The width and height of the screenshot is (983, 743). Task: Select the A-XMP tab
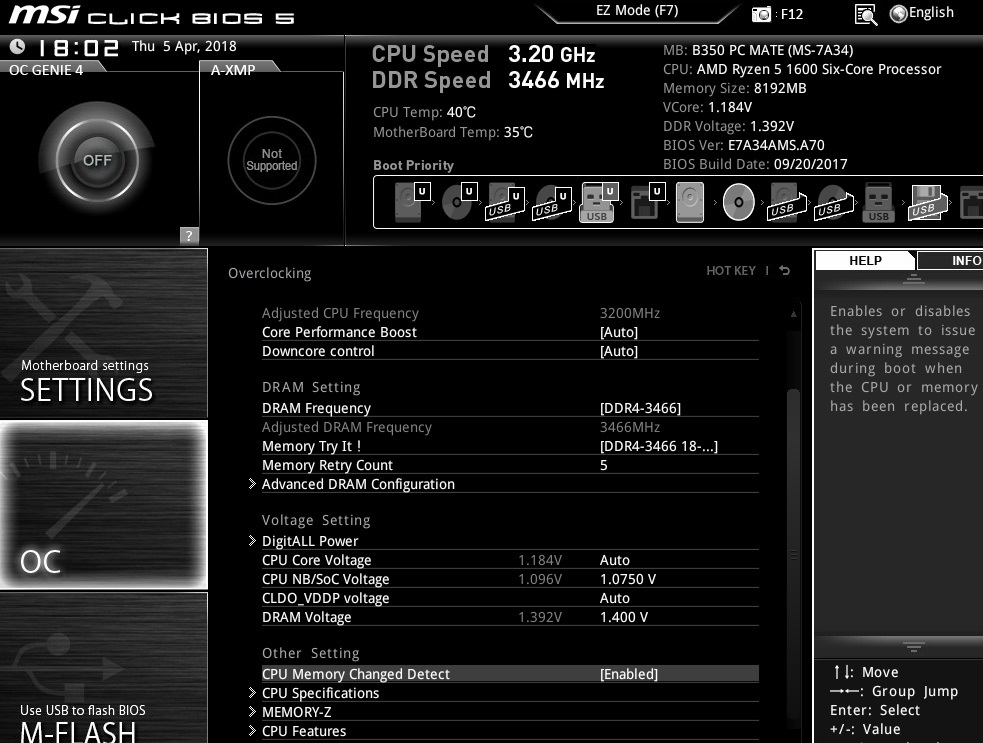pyautogui.click(x=233, y=70)
